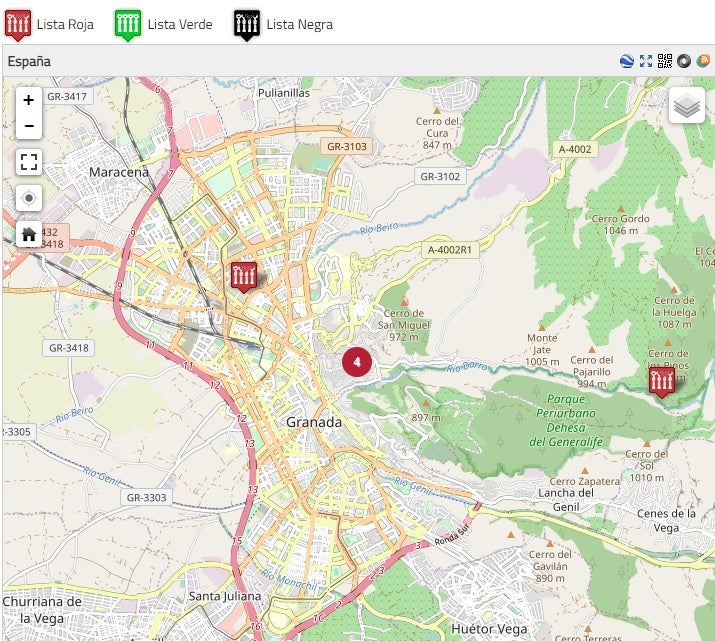
Task: Enter fullscreen map view
Action: pos(29,162)
